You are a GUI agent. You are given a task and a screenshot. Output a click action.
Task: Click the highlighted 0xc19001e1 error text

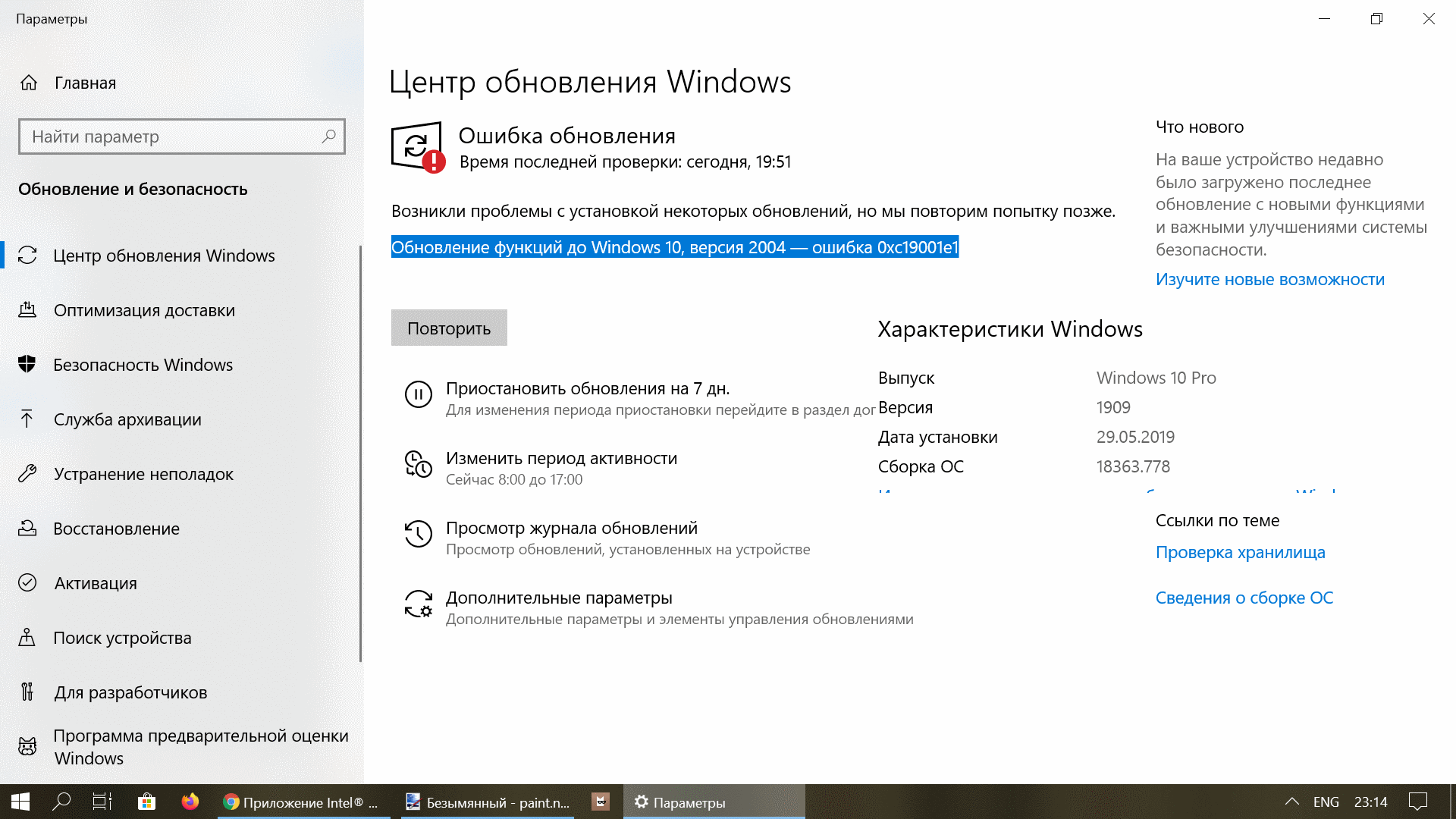[675, 247]
